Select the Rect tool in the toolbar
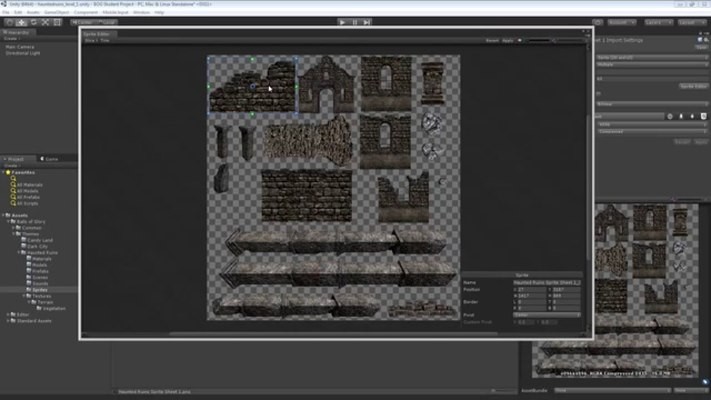The width and height of the screenshot is (711, 400). click(57, 22)
